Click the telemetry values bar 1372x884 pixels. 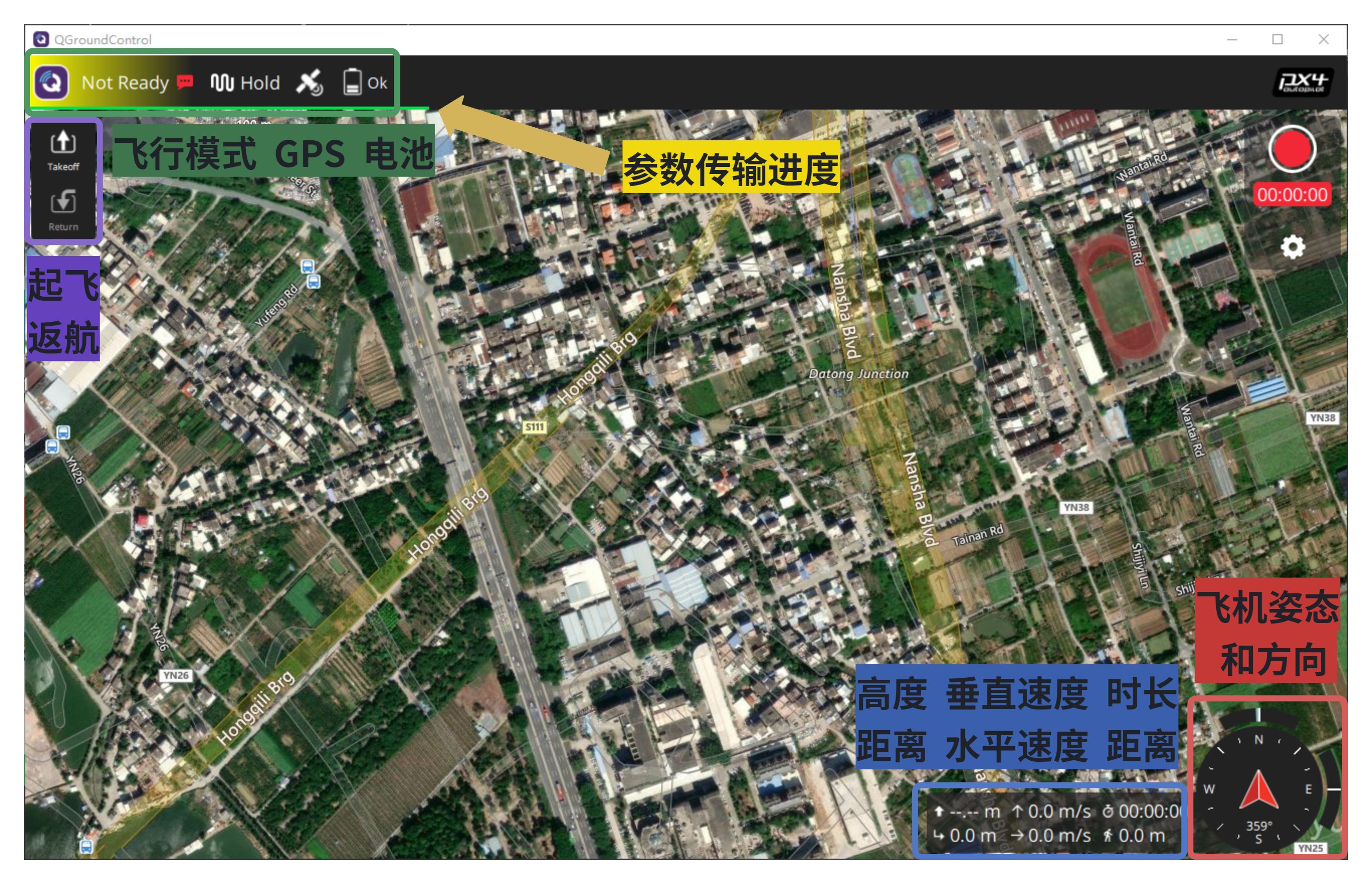(1050, 822)
